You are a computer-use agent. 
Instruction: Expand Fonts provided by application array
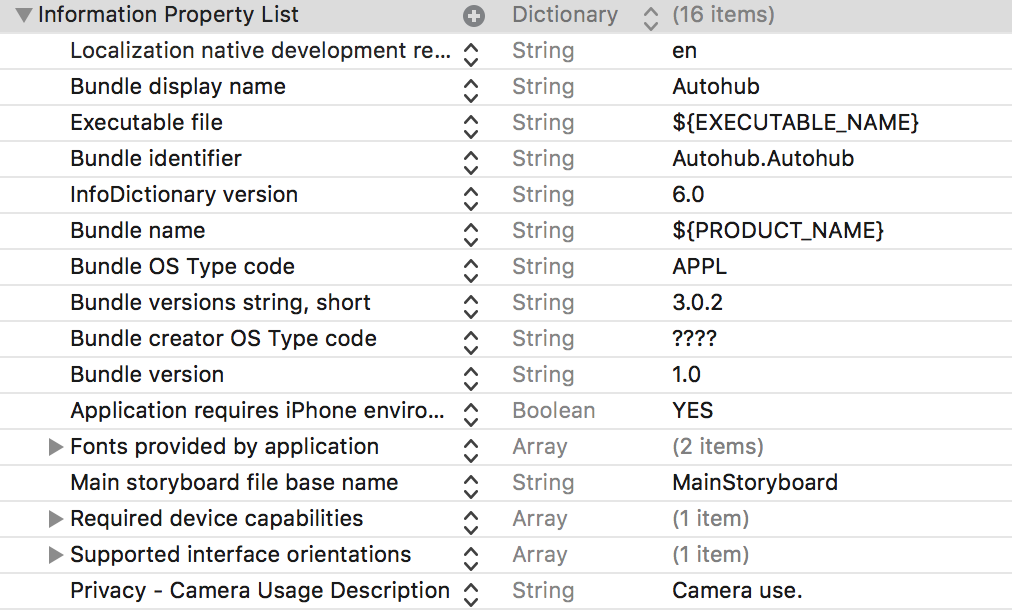56,447
